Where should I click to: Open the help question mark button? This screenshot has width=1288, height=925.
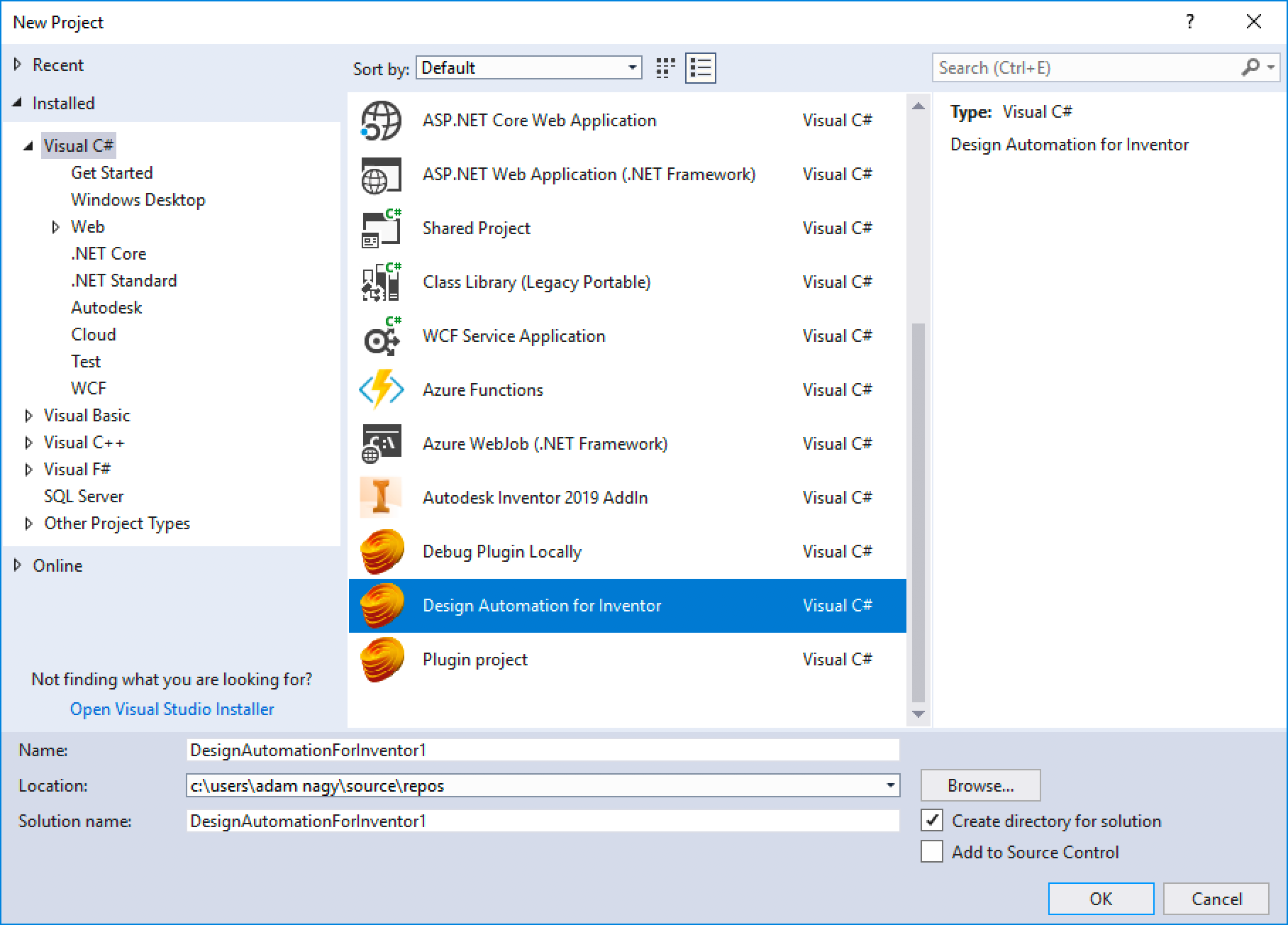click(x=1190, y=22)
